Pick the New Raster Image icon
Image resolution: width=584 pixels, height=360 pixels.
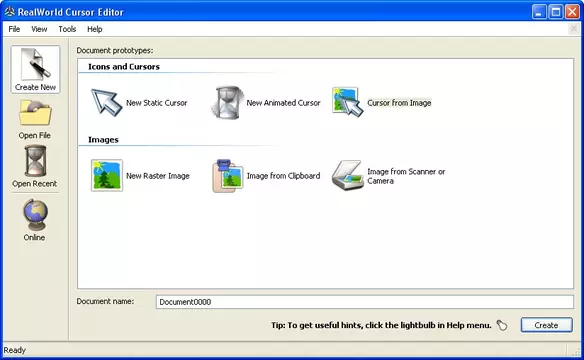pos(107,175)
